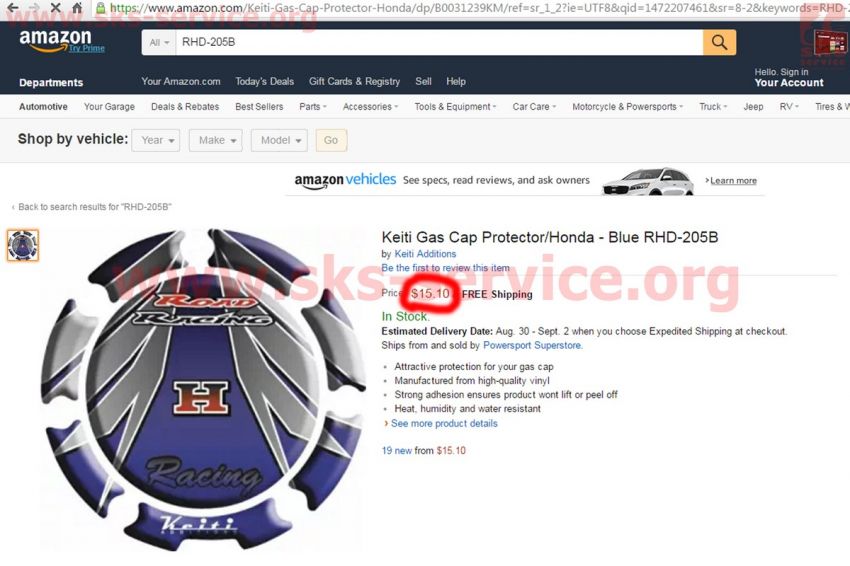Click the browser back arrow
This screenshot has height=566, width=850.
click(12, 8)
